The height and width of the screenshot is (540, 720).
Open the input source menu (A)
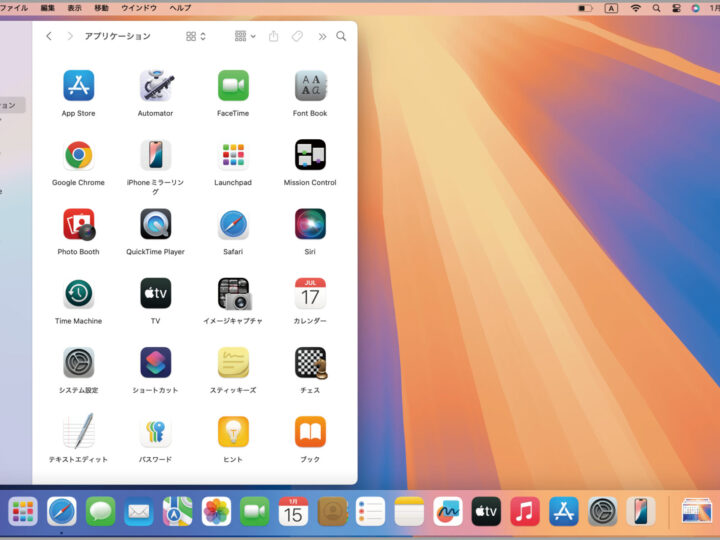click(611, 8)
